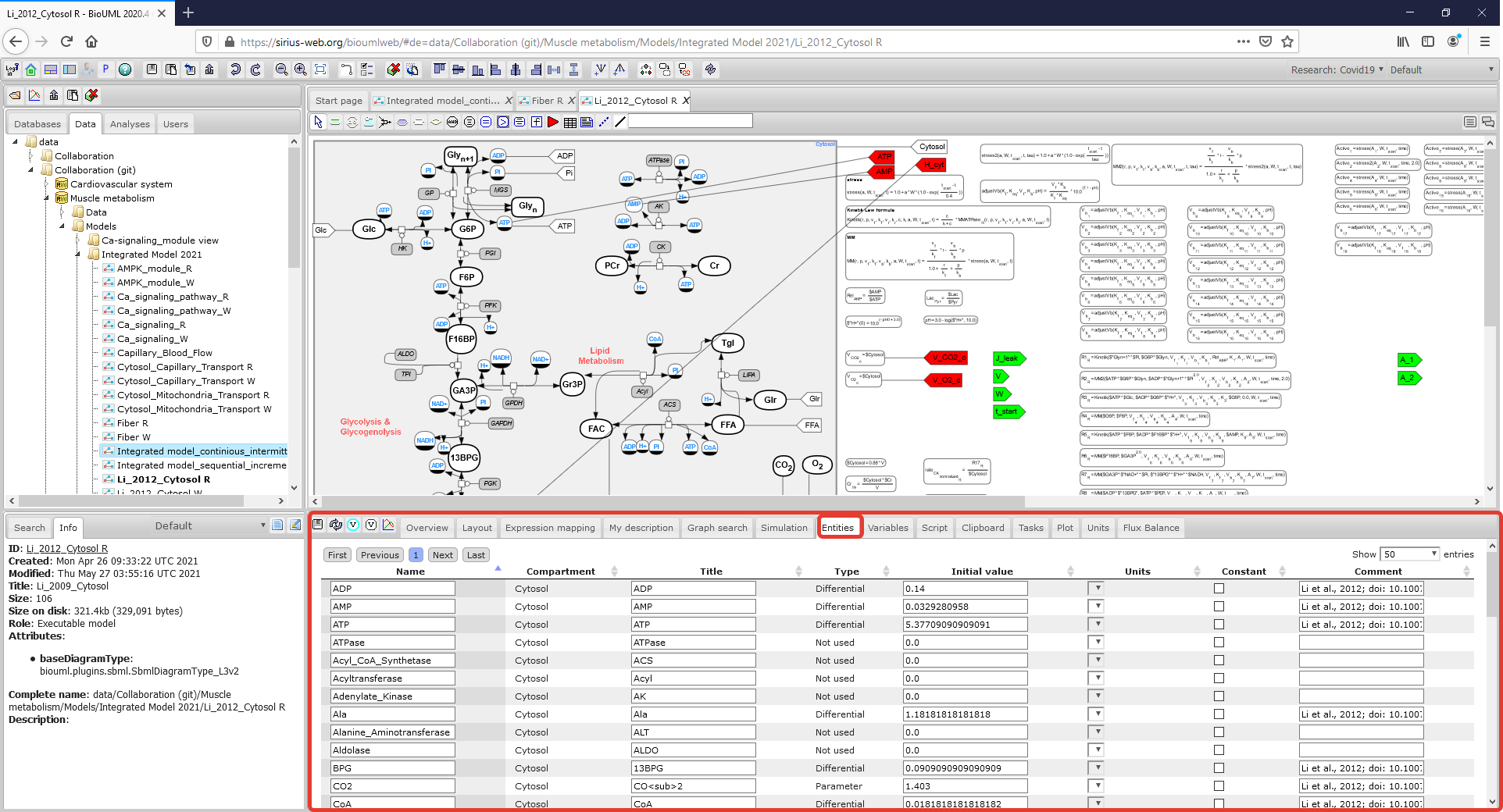Open the help question mark icon
Image resolution: width=1503 pixels, height=812 pixels.
point(125,69)
